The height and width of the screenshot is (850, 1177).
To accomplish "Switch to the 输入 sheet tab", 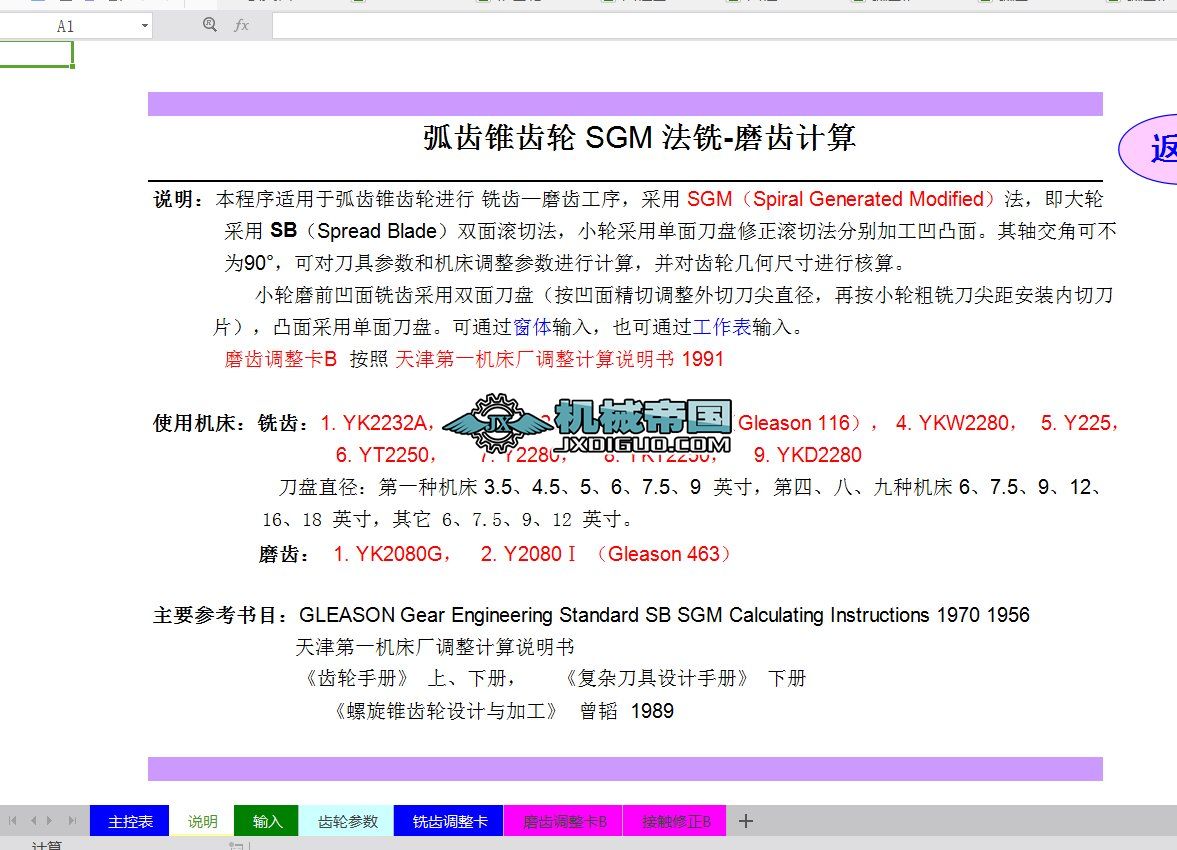I will 266,820.
